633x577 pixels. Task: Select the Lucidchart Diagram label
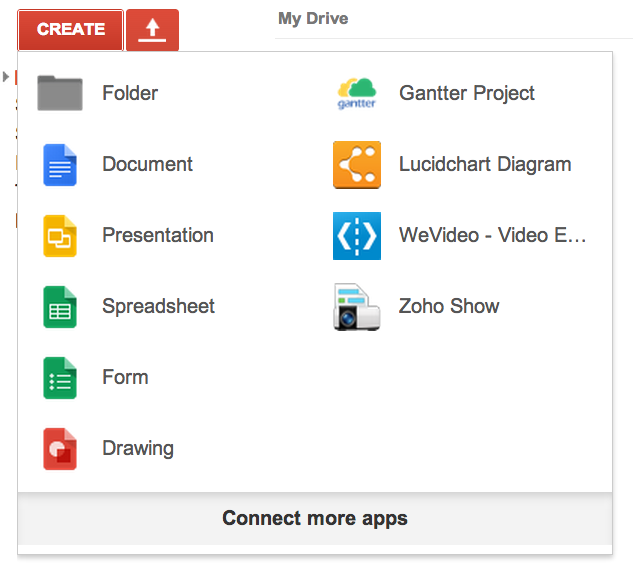[x=485, y=164]
